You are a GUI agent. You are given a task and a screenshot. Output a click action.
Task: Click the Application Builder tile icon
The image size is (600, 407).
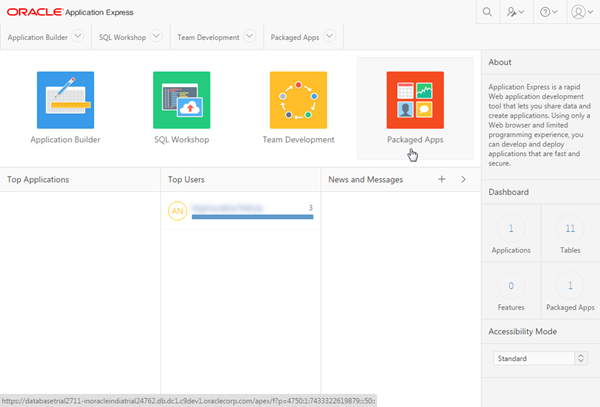pyautogui.click(x=65, y=100)
